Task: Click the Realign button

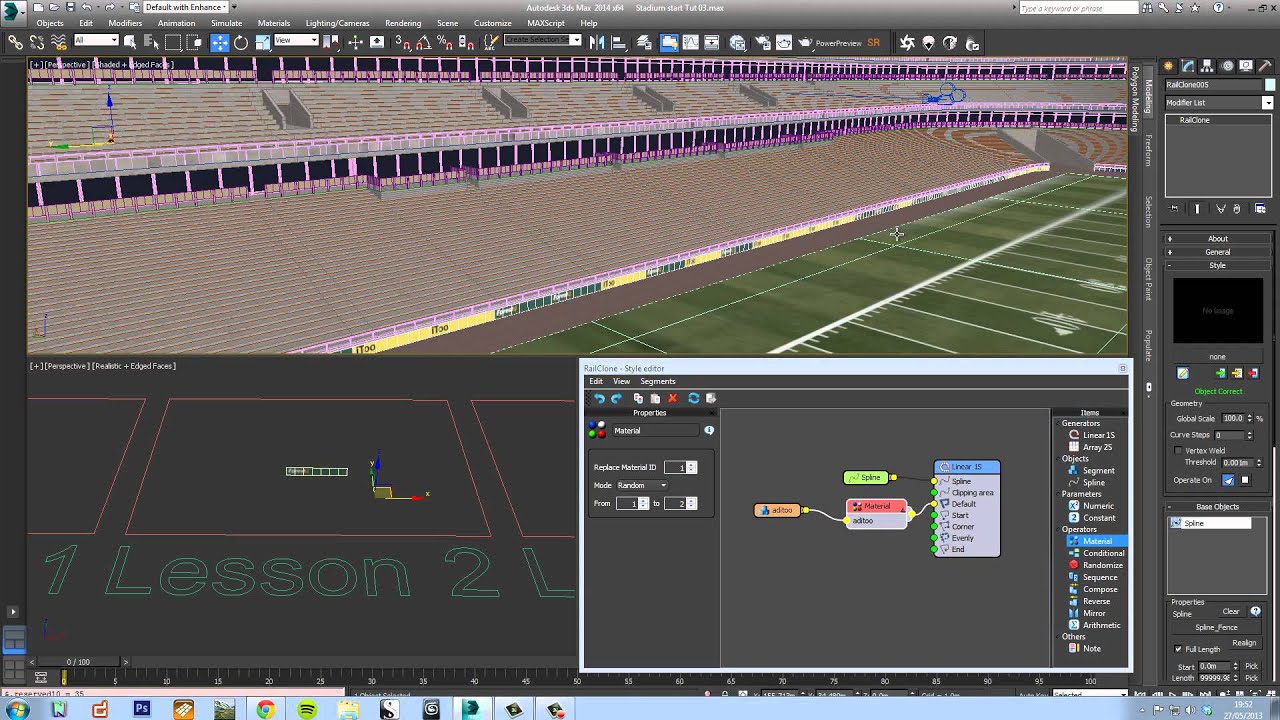Action: [x=1244, y=643]
